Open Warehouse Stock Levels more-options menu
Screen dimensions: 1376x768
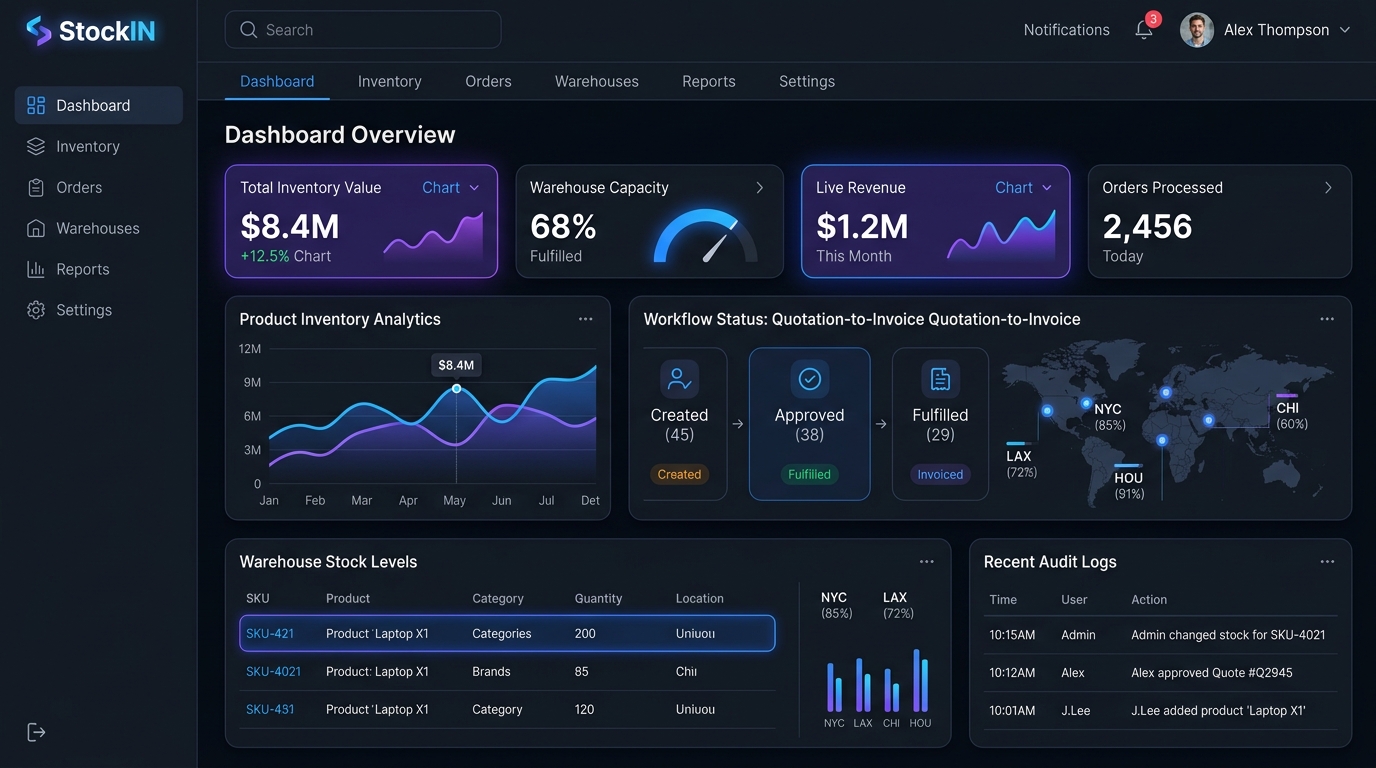pyautogui.click(x=927, y=562)
